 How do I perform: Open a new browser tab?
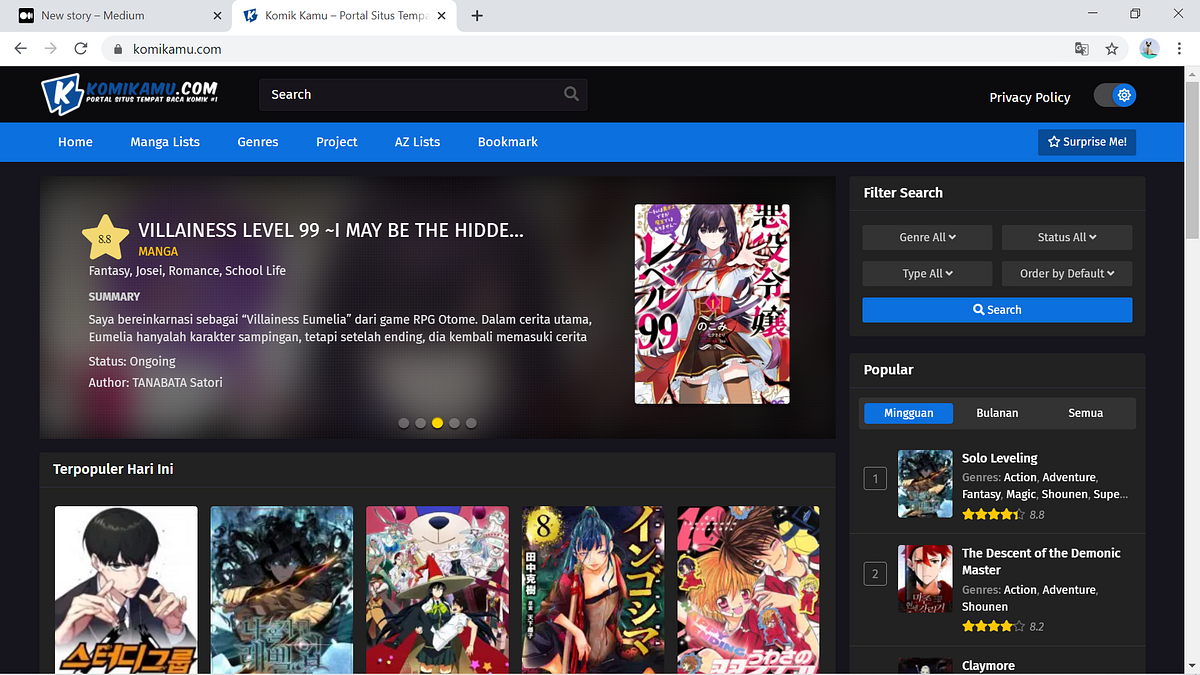(477, 15)
